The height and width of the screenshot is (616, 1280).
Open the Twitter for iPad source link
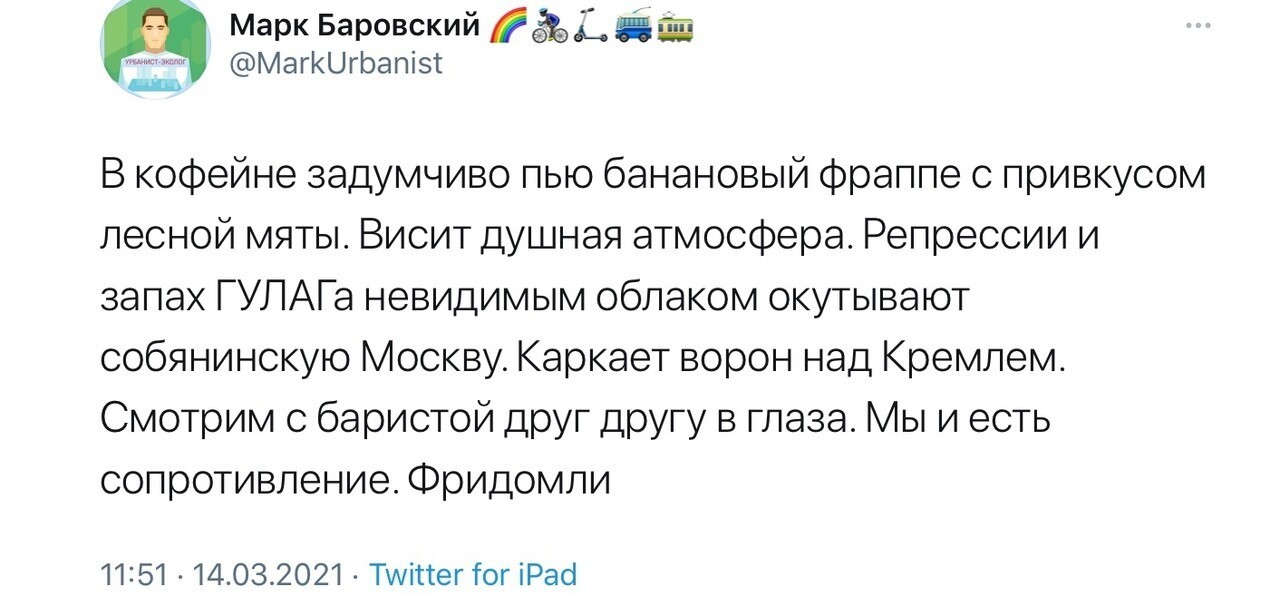point(473,575)
